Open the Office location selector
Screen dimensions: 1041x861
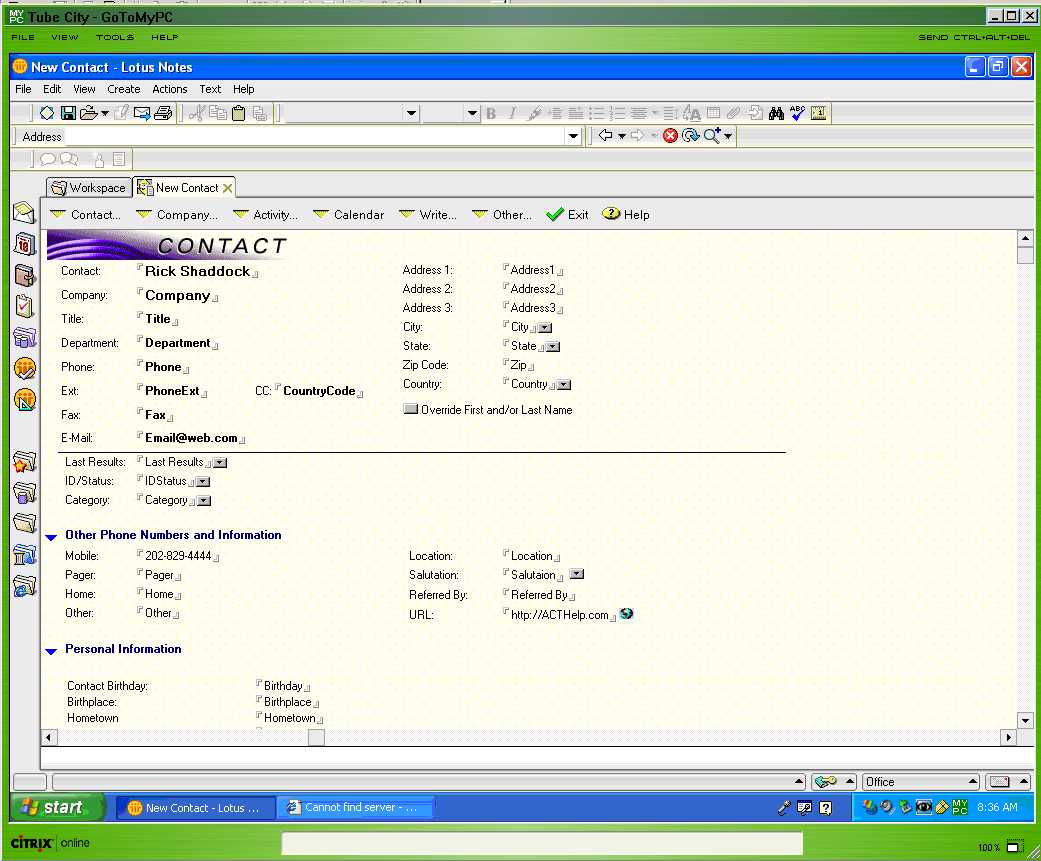point(921,782)
